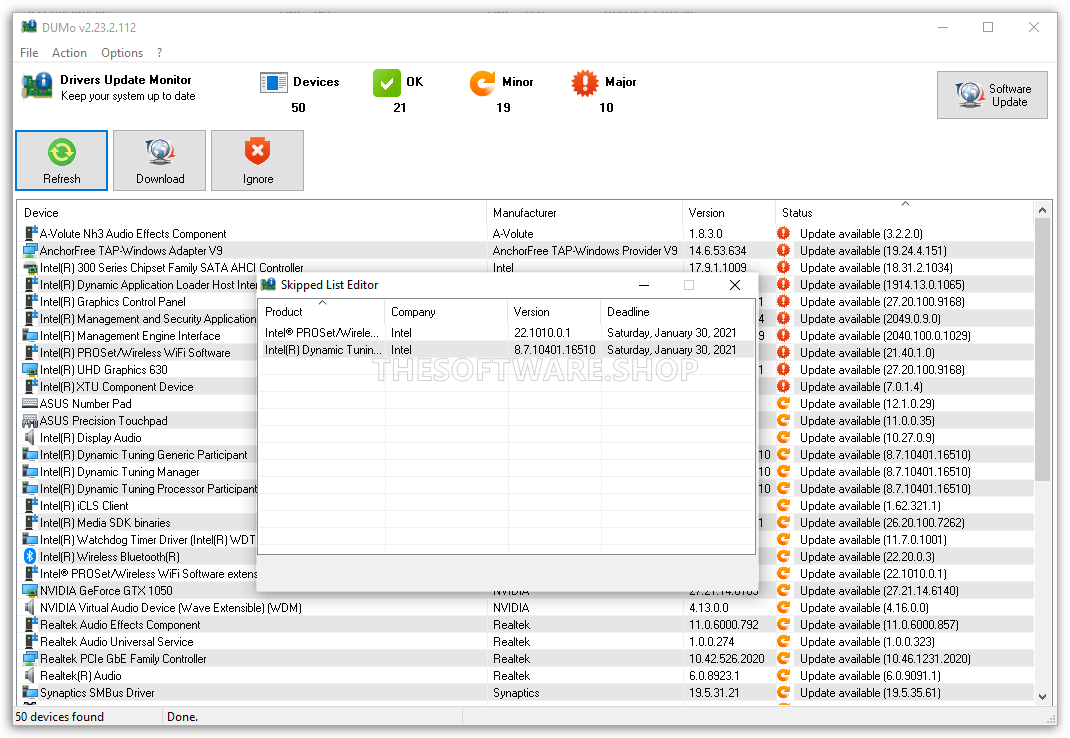Select Realtek Audio Universal Service row
1070x738 pixels.
coord(525,642)
